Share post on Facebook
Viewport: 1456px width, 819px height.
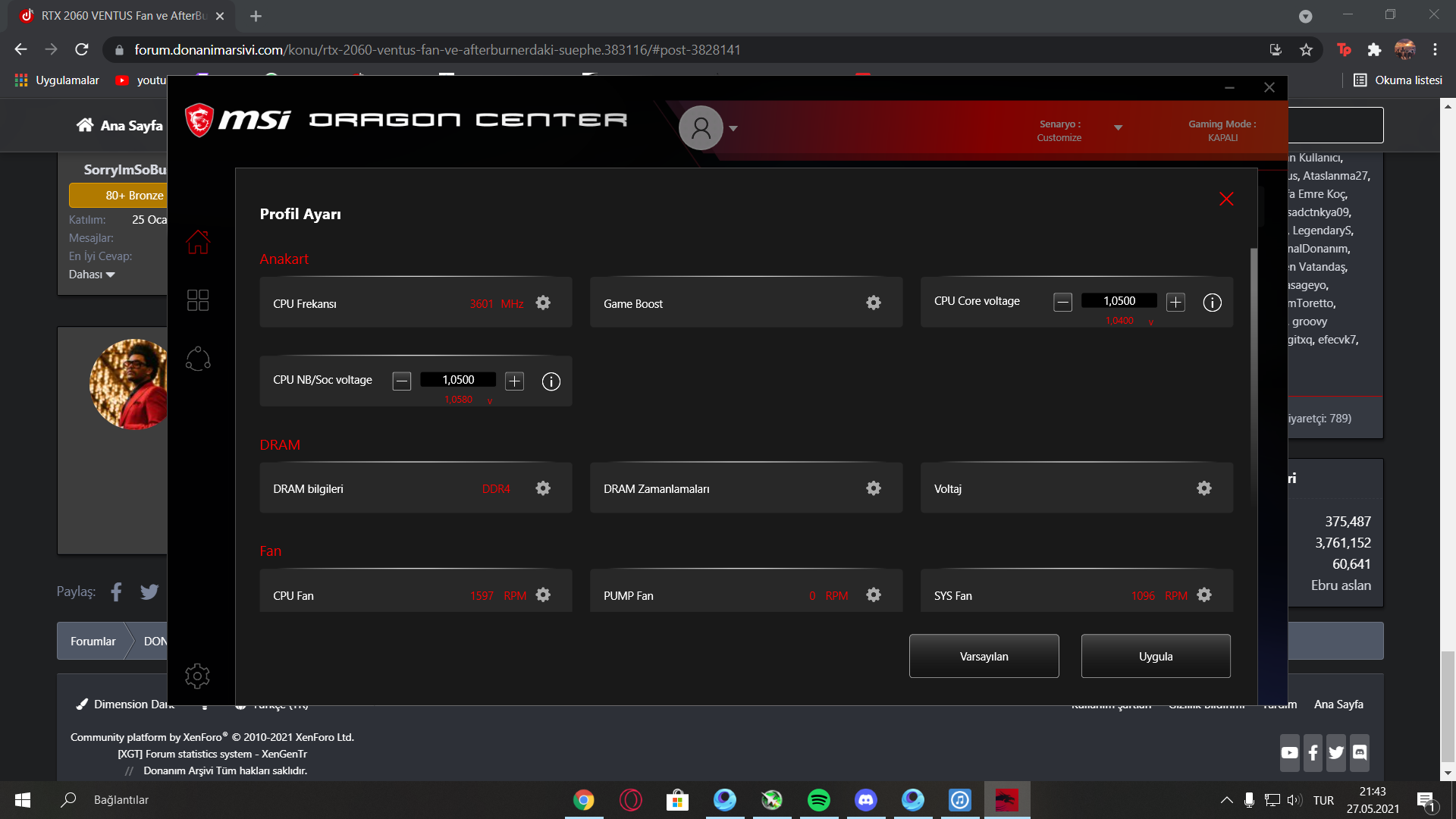[x=116, y=591]
